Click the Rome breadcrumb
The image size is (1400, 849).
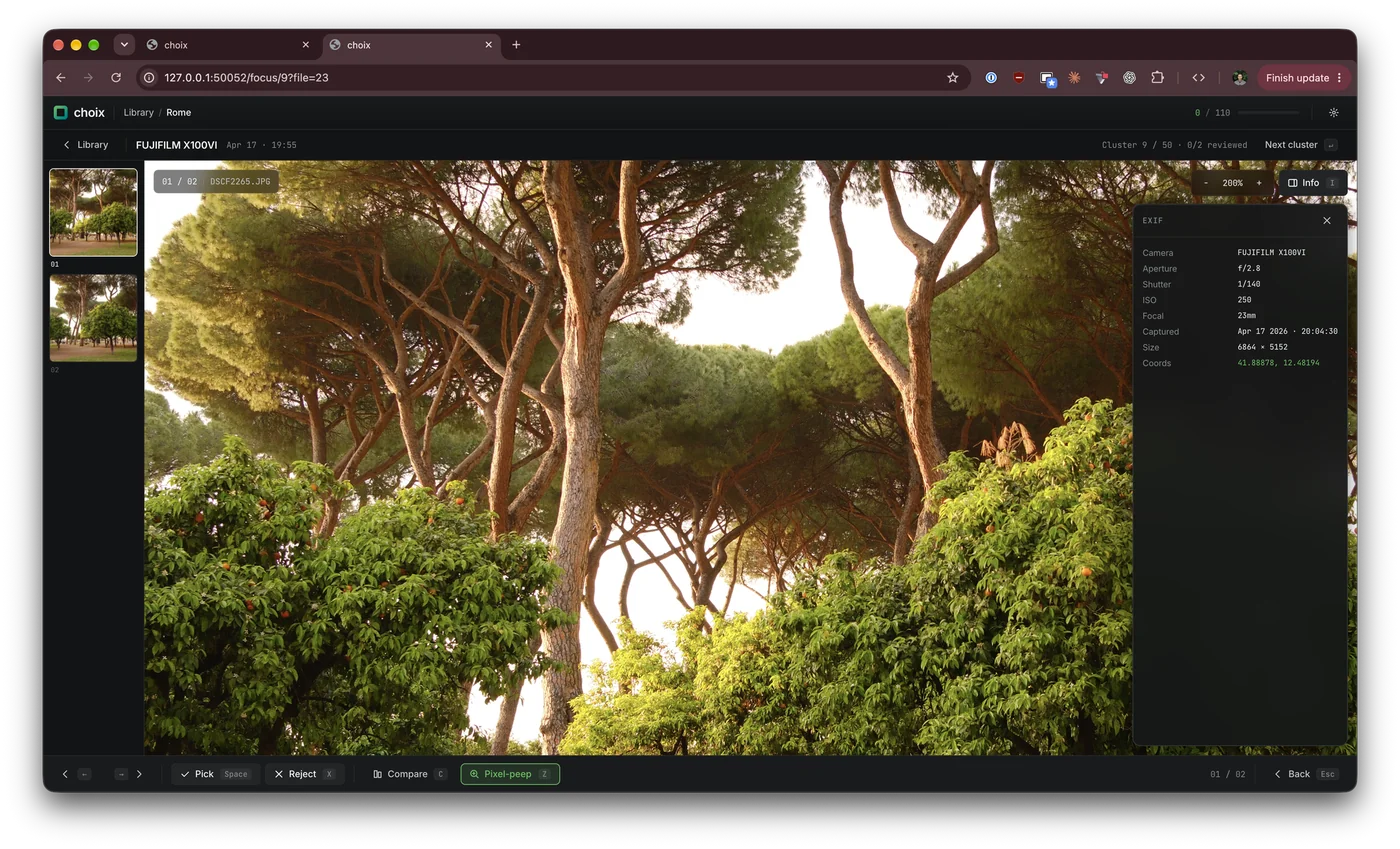[178, 113]
